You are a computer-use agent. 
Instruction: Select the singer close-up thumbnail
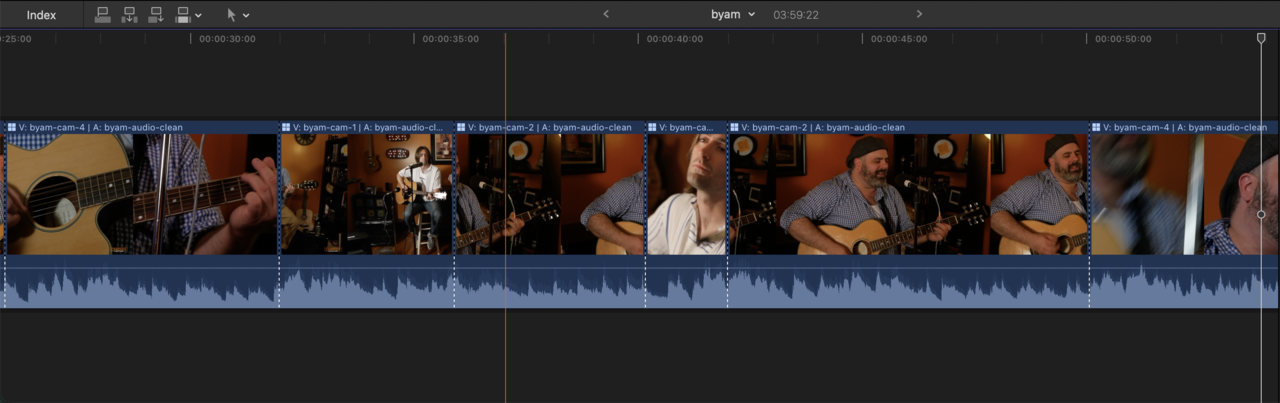687,194
